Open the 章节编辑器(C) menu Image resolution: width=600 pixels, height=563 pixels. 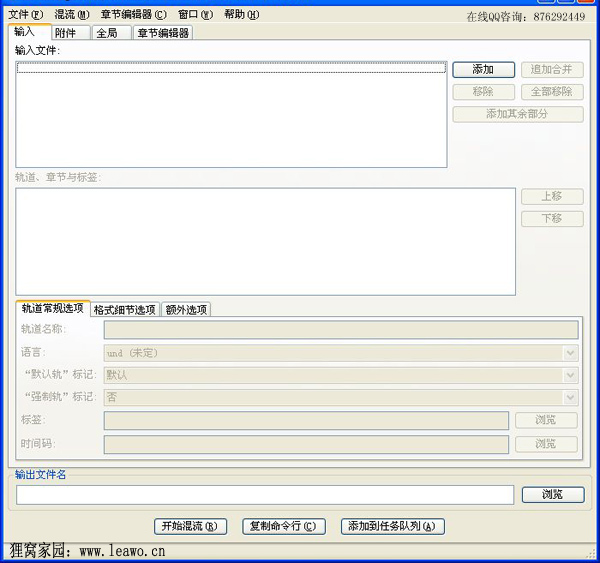pyautogui.click(x=134, y=15)
